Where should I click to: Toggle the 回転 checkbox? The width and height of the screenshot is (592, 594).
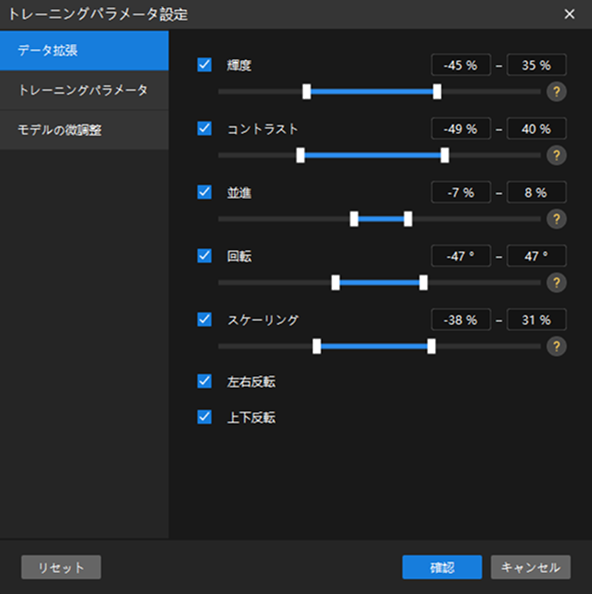tap(205, 256)
